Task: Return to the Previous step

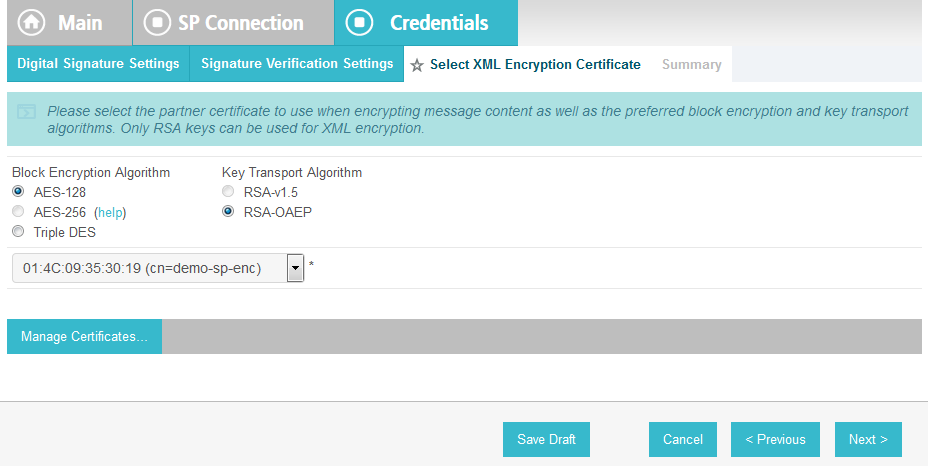Action: [x=775, y=439]
